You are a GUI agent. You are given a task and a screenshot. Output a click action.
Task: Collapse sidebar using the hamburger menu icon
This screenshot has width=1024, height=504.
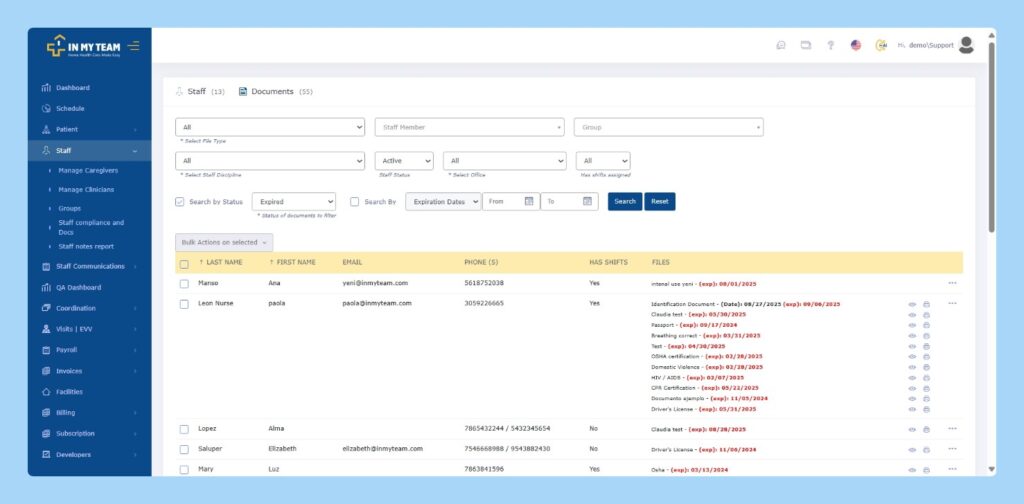point(134,46)
